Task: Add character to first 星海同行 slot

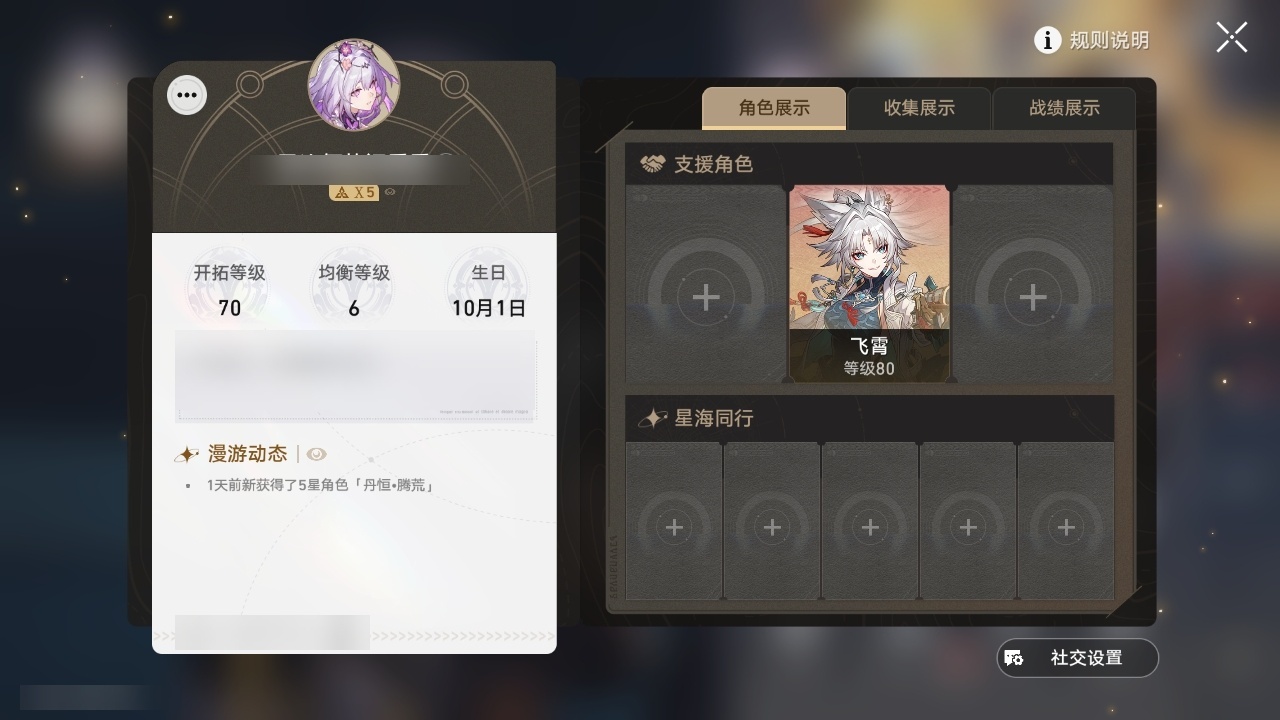Action: point(674,527)
